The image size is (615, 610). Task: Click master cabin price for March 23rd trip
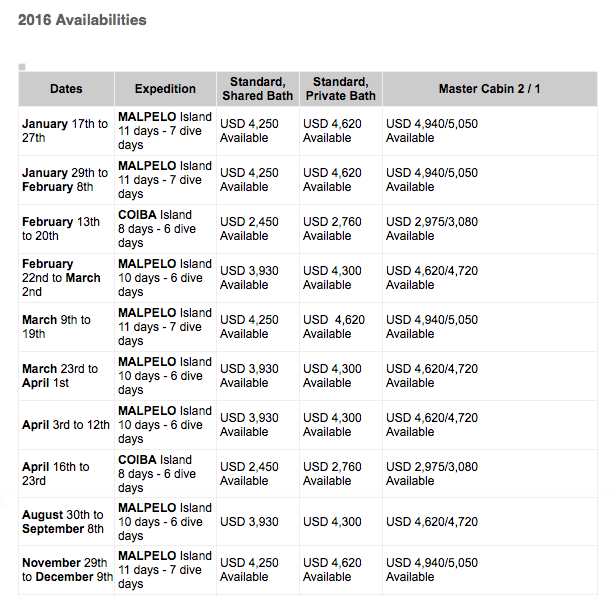click(432, 369)
